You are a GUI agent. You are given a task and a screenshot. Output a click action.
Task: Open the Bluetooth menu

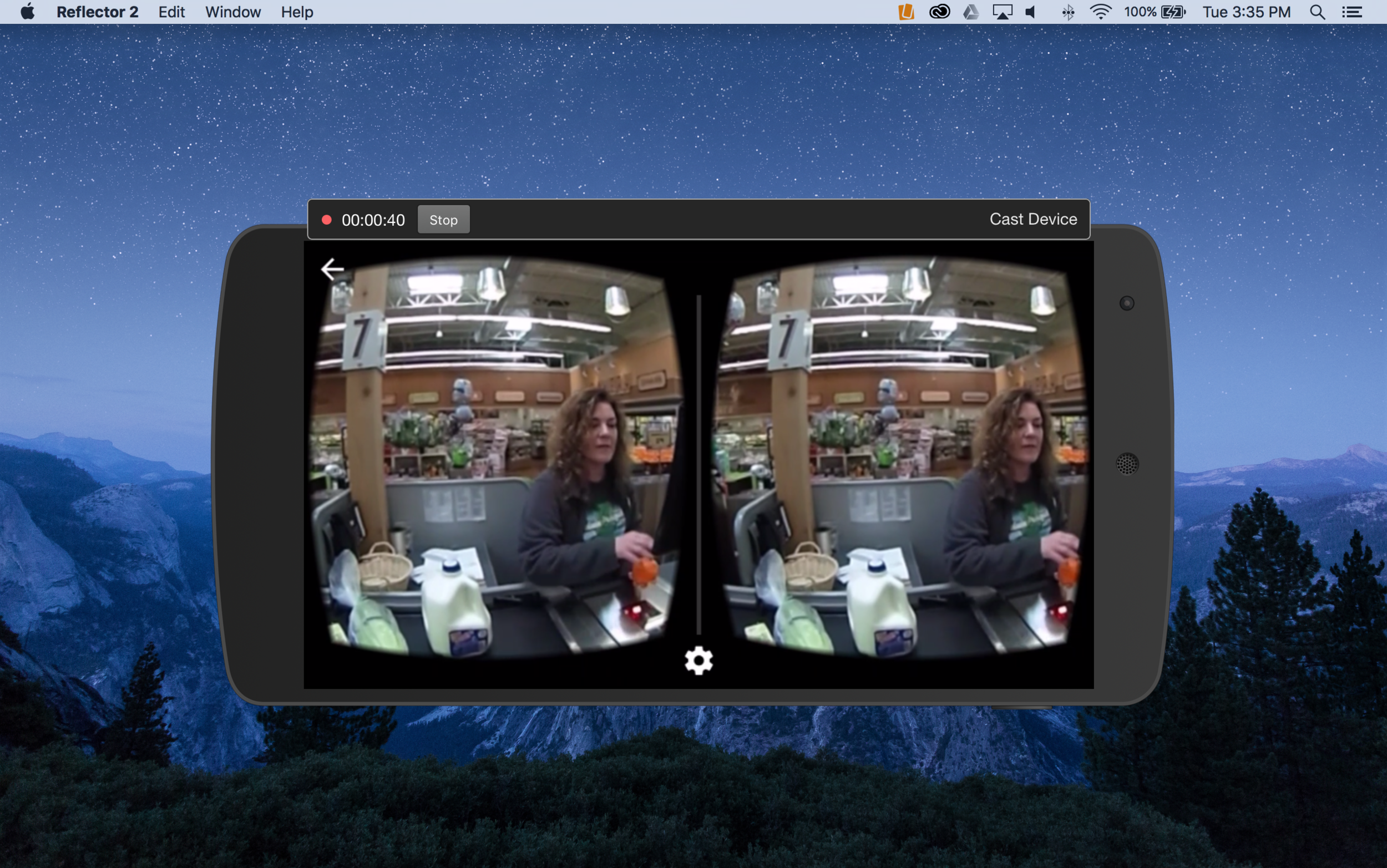tap(1068, 12)
